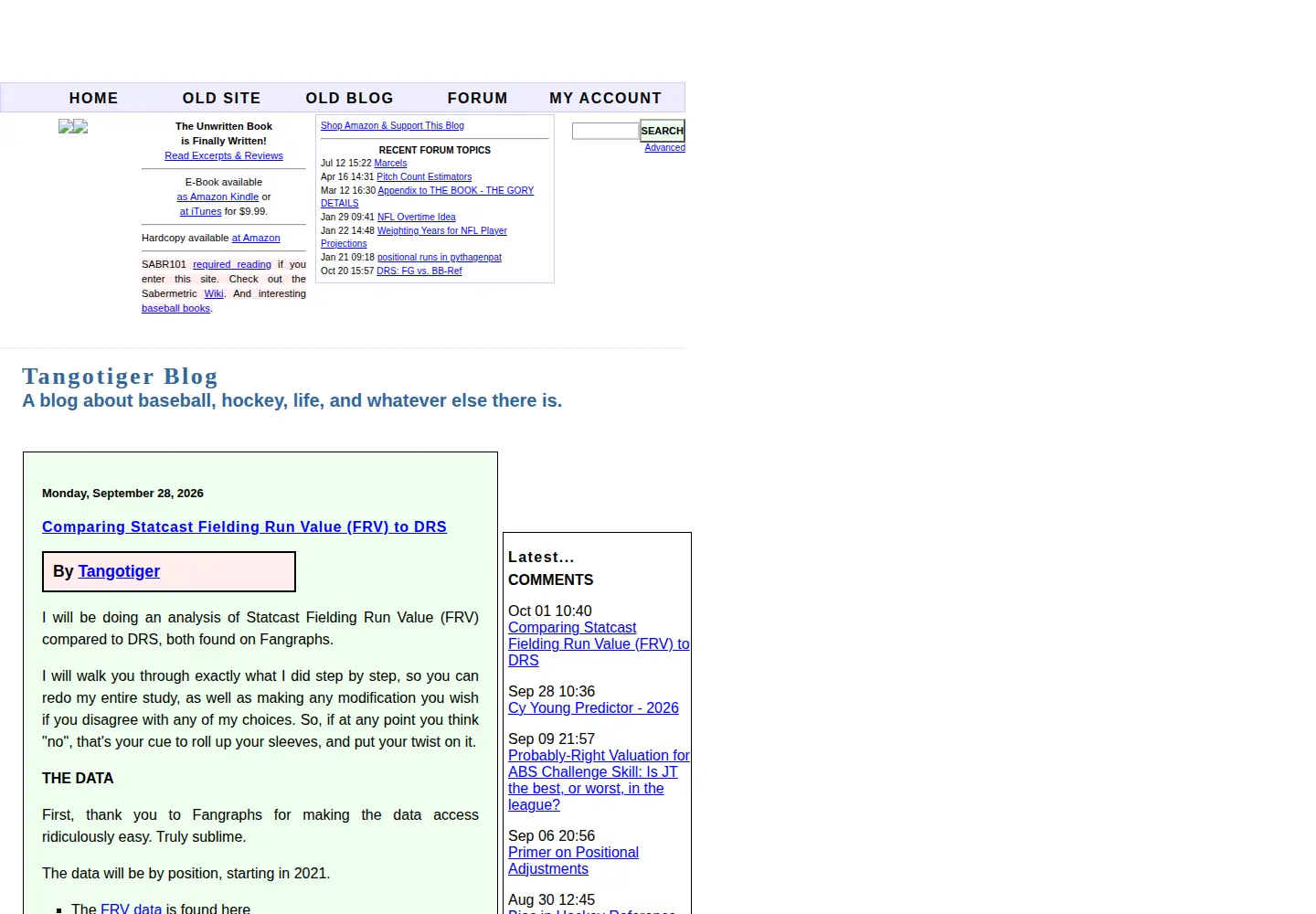Screen dimensions: 1316x914
Task: Open Read Excerpts & Reviews link
Action: (224, 155)
